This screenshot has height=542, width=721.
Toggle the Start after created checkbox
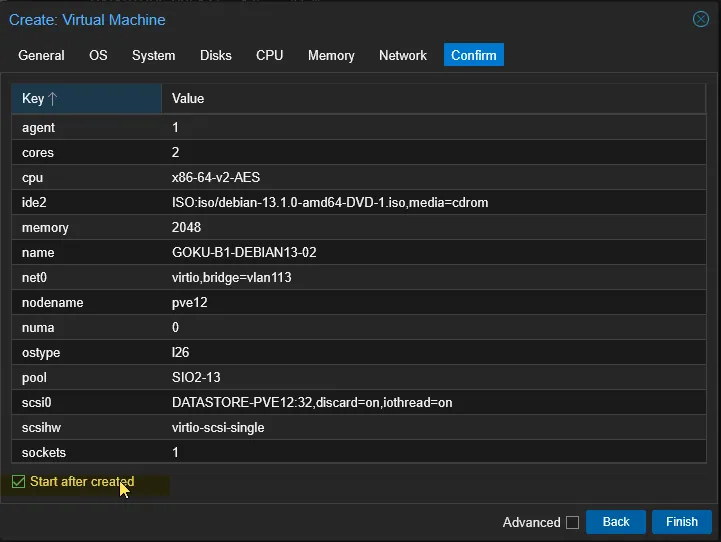point(18,482)
